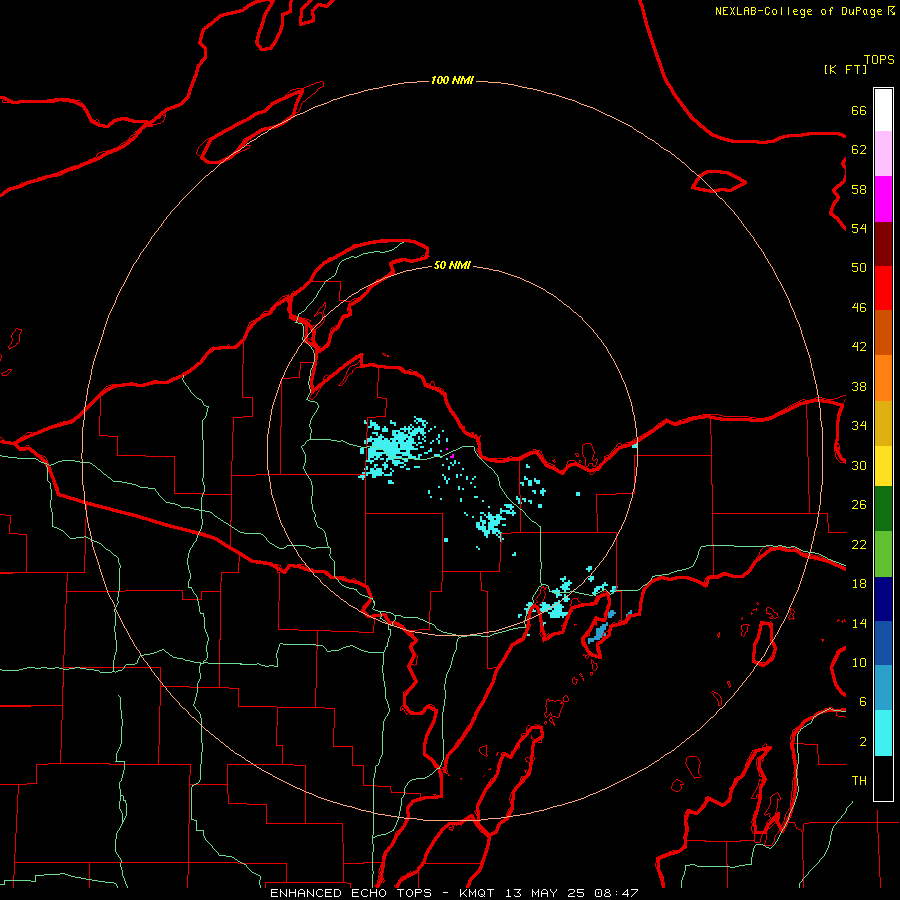Screen dimensions: 900x900
Task: Click the light orange legend band
Action: point(883,378)
